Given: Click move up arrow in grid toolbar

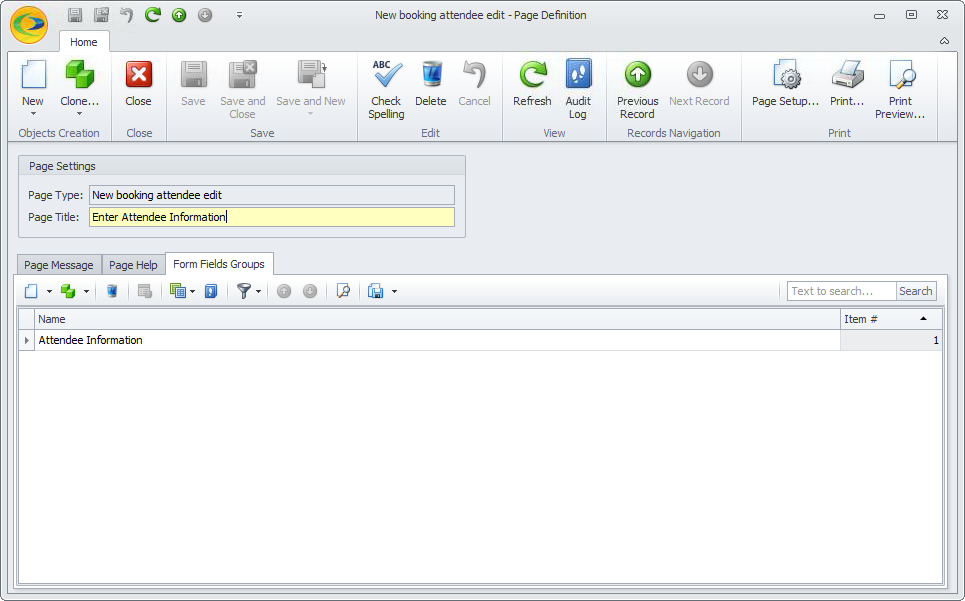Looking at the screenshot, I should point(284,291).
